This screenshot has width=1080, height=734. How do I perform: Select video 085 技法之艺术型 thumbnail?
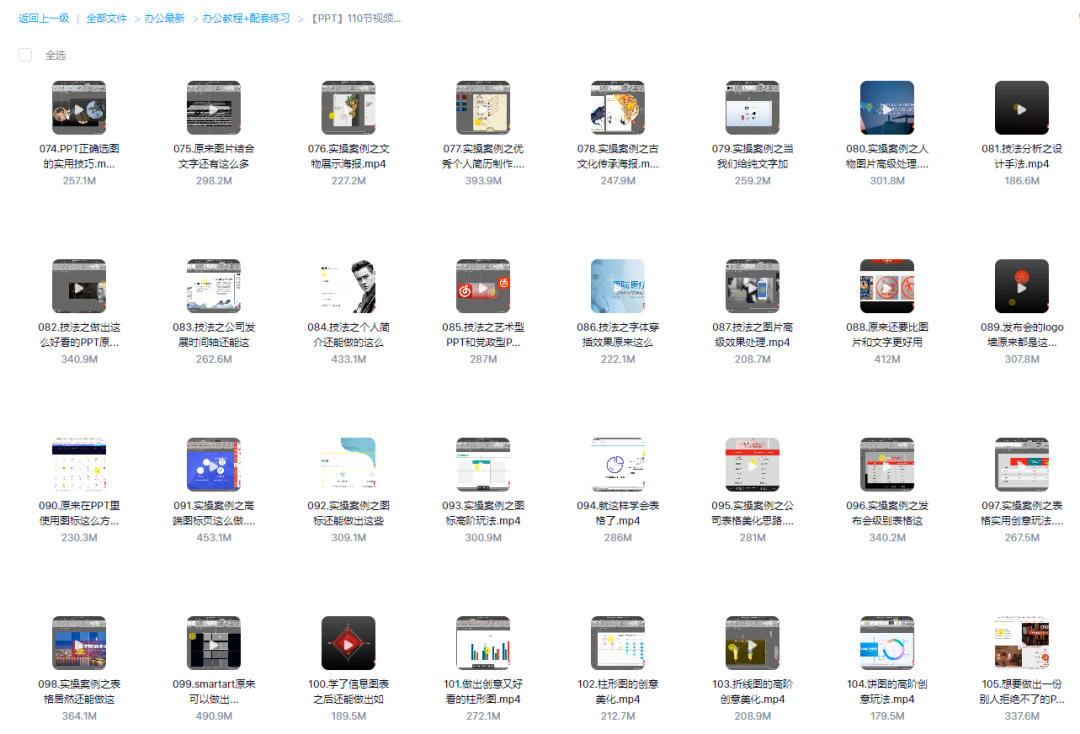(x=483, y=286)
